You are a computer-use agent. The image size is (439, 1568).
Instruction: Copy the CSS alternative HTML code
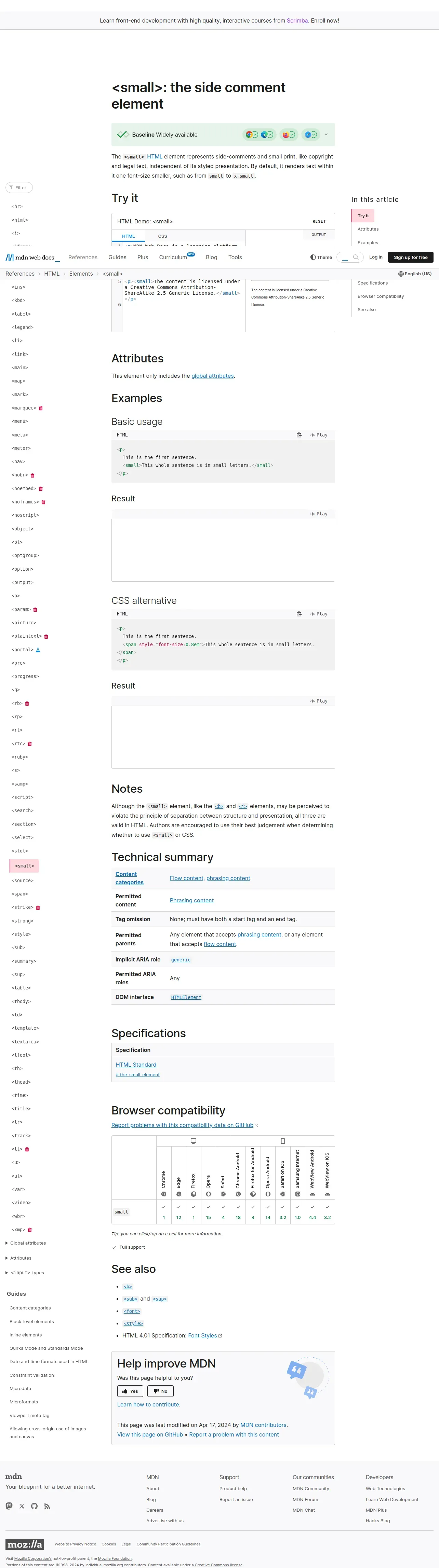coord(299,613)
